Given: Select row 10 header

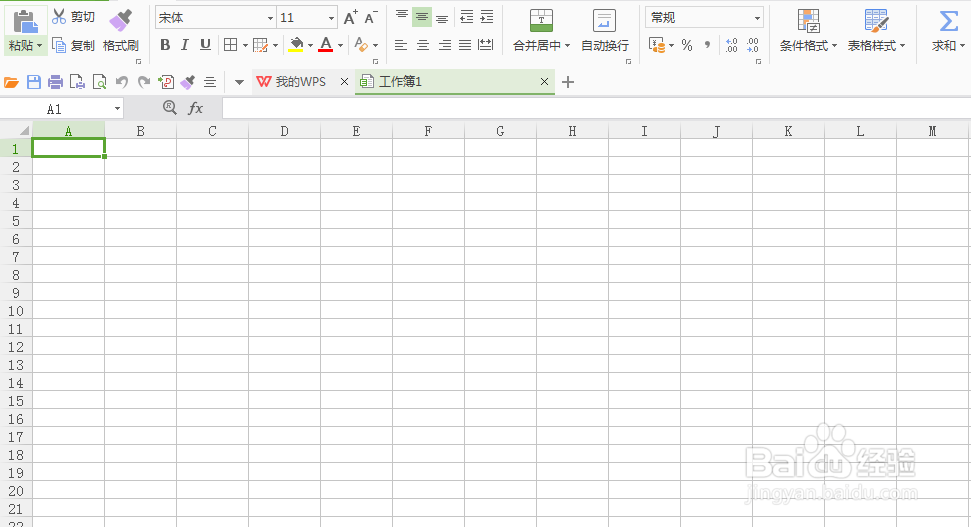Looking at the screenshot, I should point(15,311).
